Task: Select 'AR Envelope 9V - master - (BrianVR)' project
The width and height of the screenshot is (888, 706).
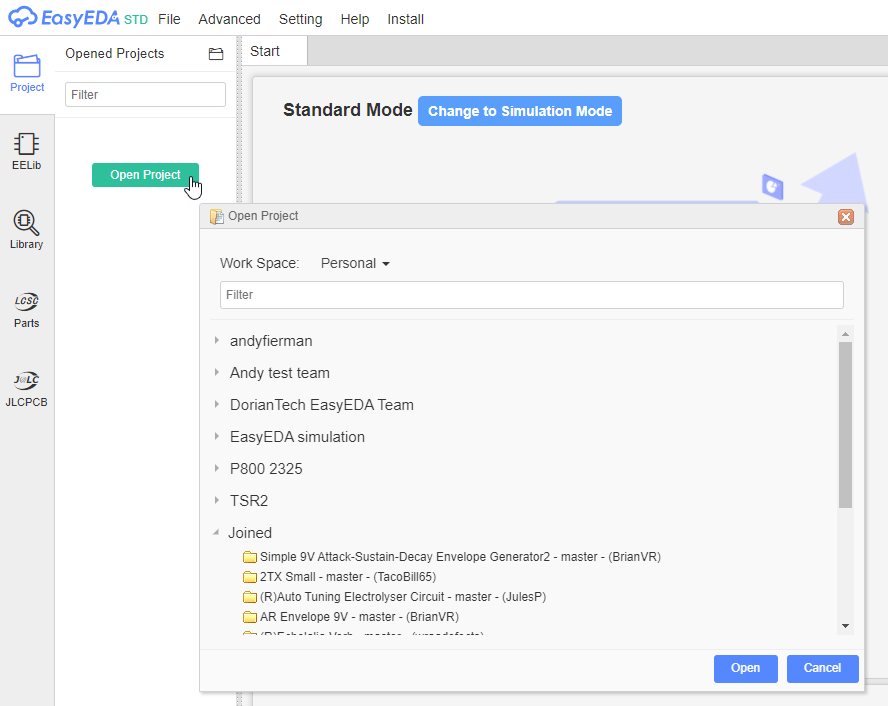Action: (359, 617)
